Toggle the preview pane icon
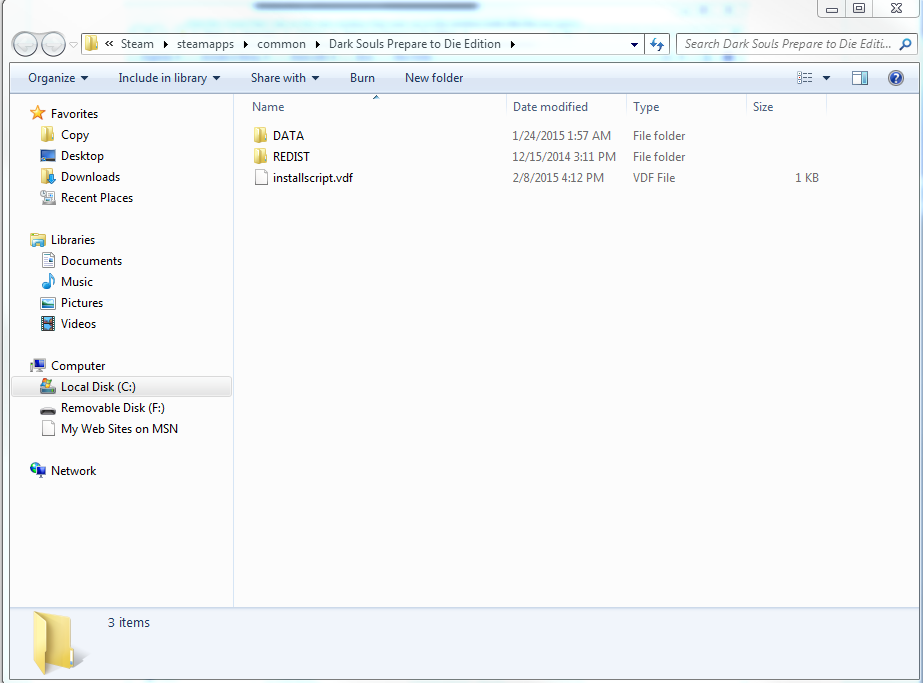Viewport: 923px width, 683px height. (860, 78)
